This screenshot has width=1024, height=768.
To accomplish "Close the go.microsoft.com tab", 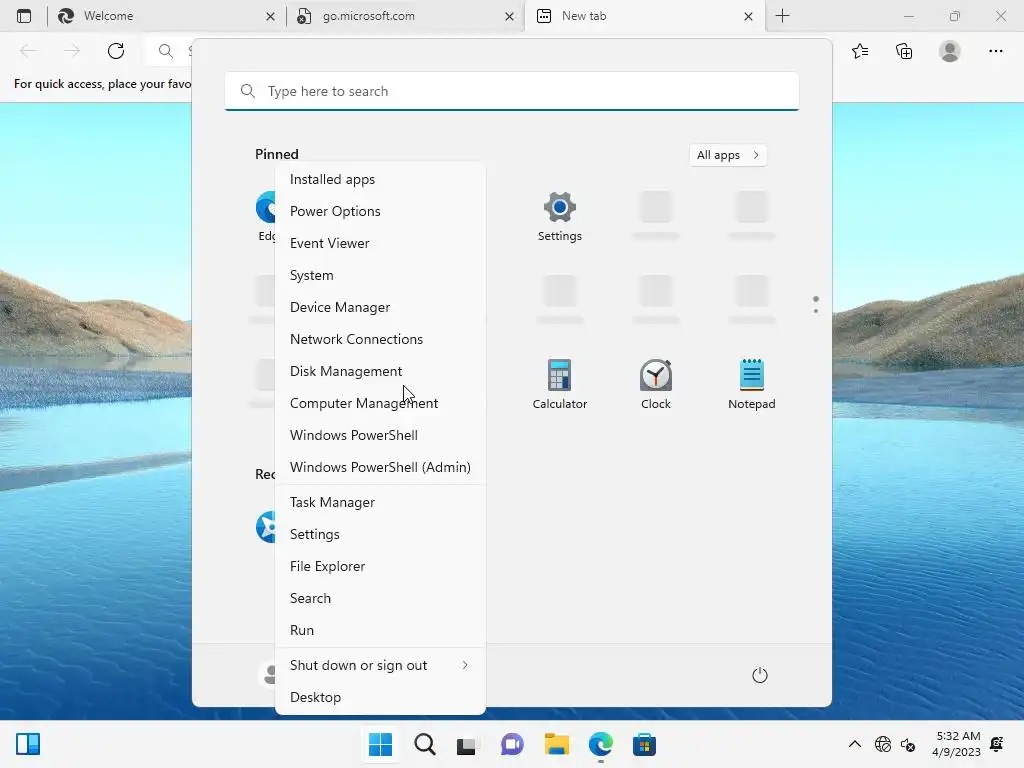I will click(509, 16).
